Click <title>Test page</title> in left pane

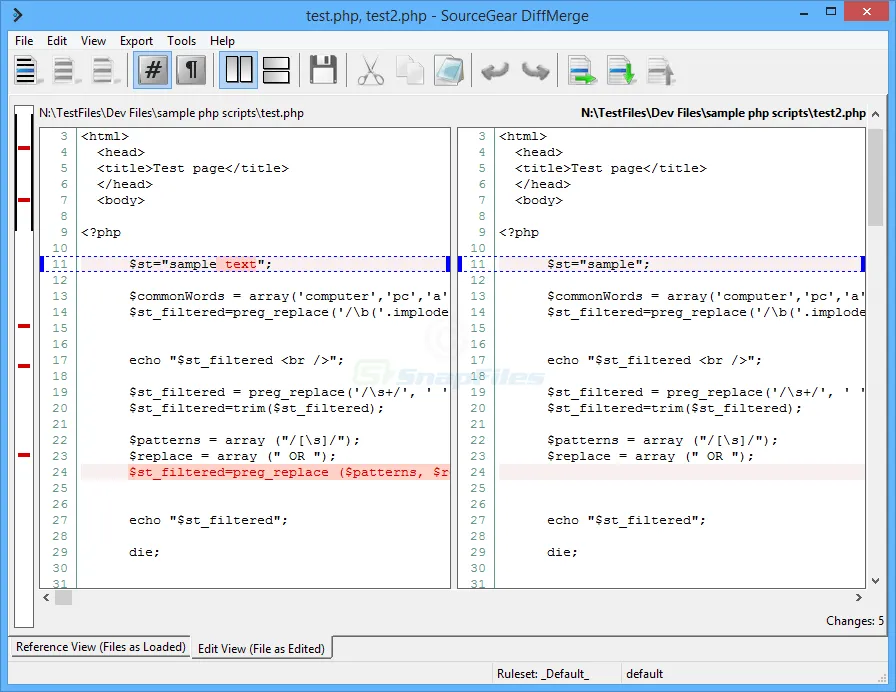(193, 168)
